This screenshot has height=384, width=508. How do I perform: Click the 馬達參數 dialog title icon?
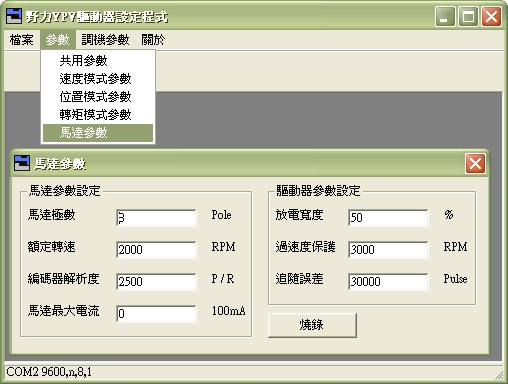tap(22, 163)
